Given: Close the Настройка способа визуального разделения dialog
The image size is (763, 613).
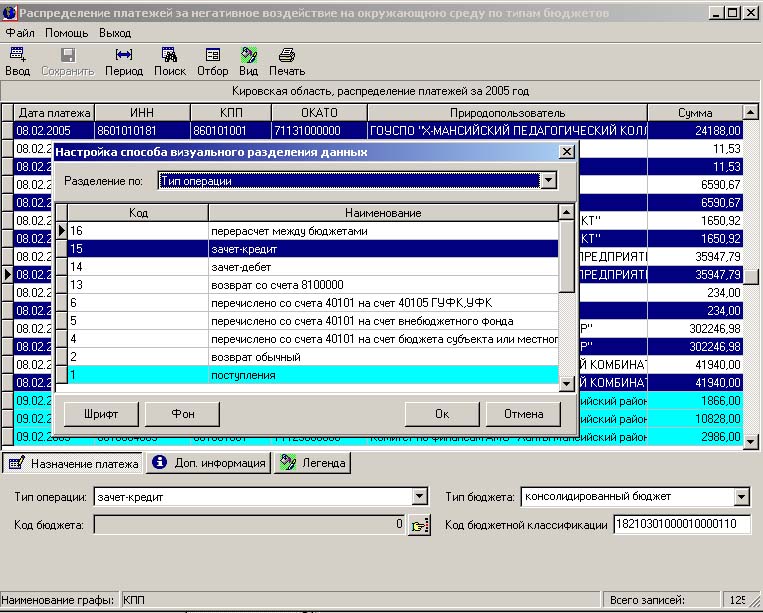Looking at the screenshot, I should pyautogui.click(x=566, y=152).
